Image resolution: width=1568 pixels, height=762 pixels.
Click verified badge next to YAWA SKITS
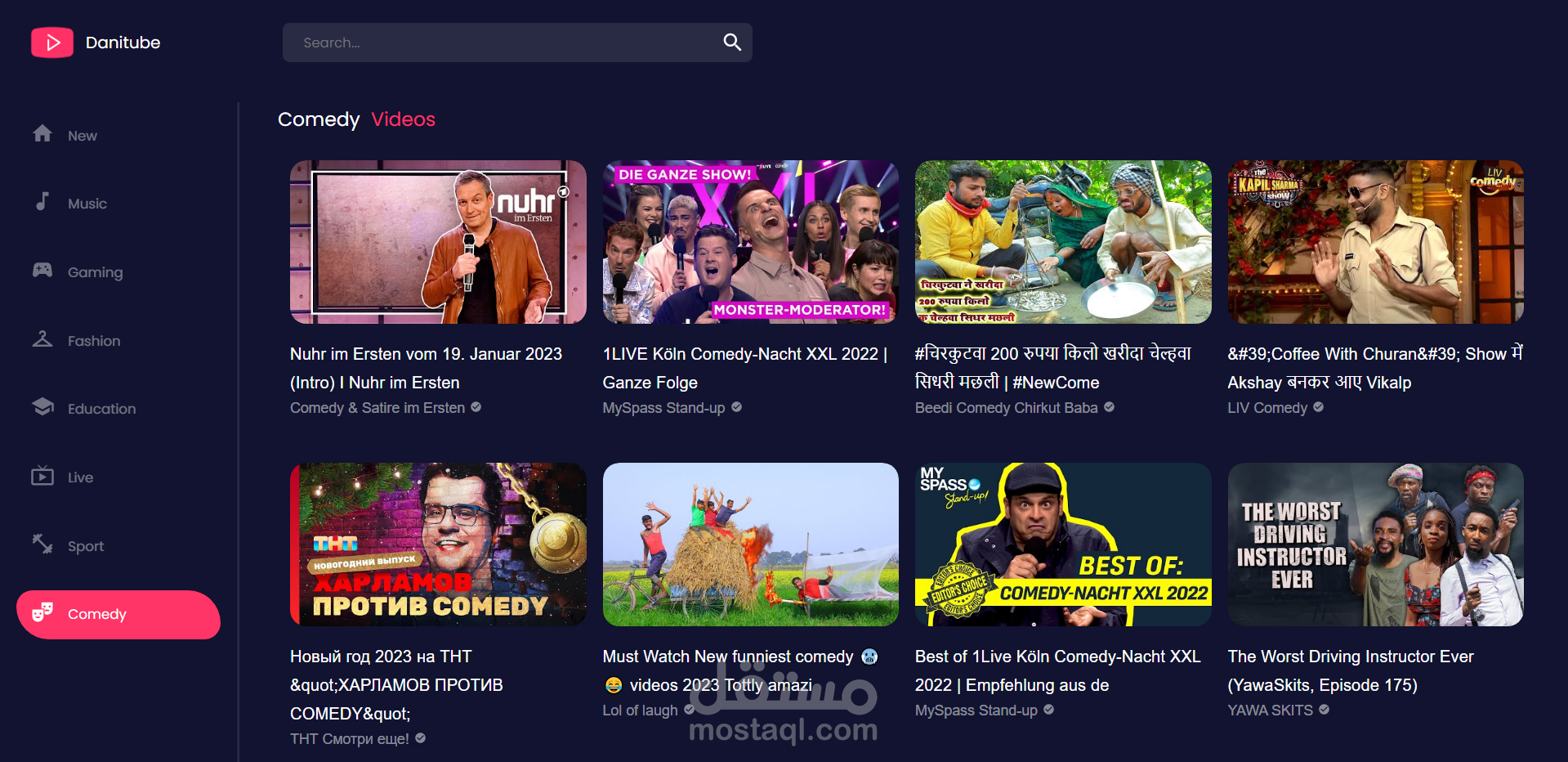click(x=1324, y=710)
